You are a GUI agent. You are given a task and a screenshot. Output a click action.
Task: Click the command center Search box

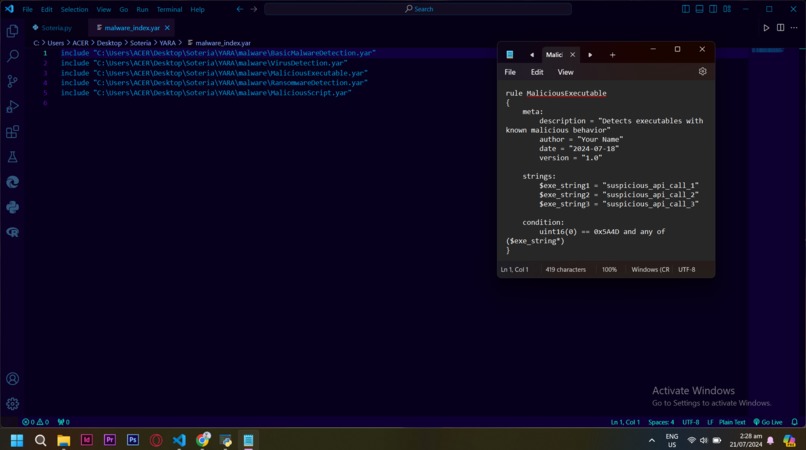[418, 9]
